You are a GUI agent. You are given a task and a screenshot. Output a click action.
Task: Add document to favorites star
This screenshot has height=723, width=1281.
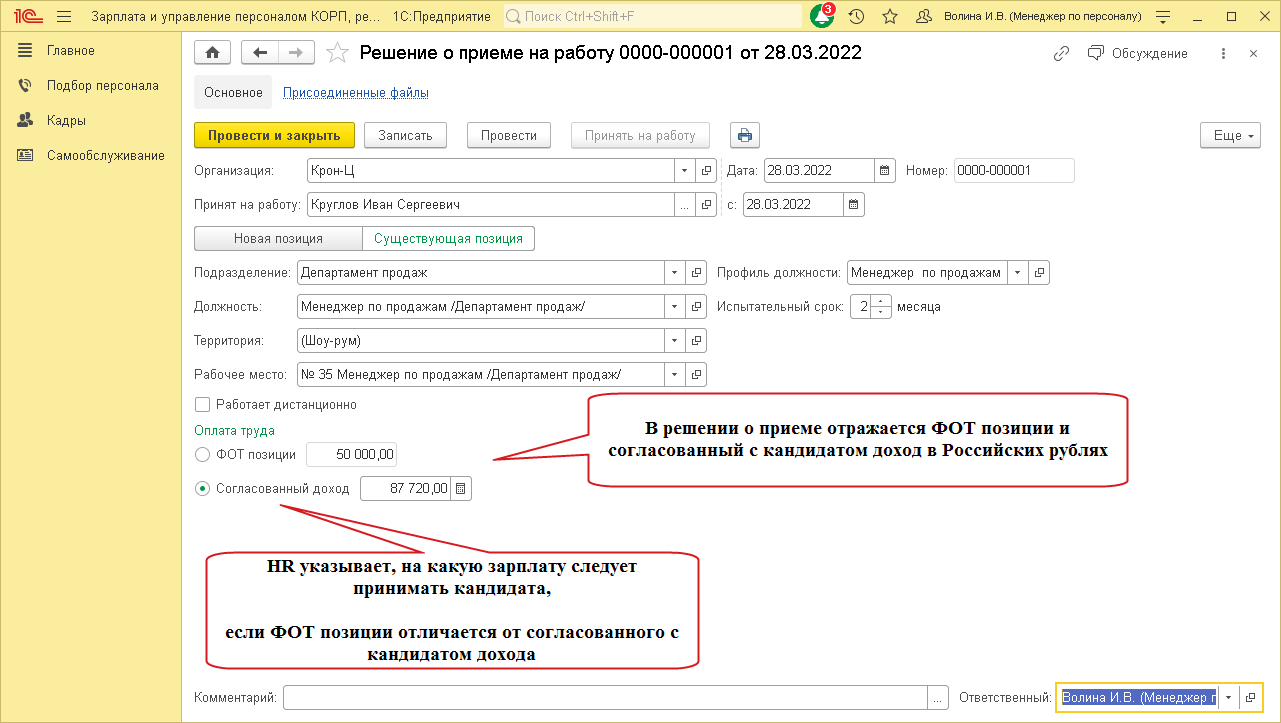coord(338,53)
